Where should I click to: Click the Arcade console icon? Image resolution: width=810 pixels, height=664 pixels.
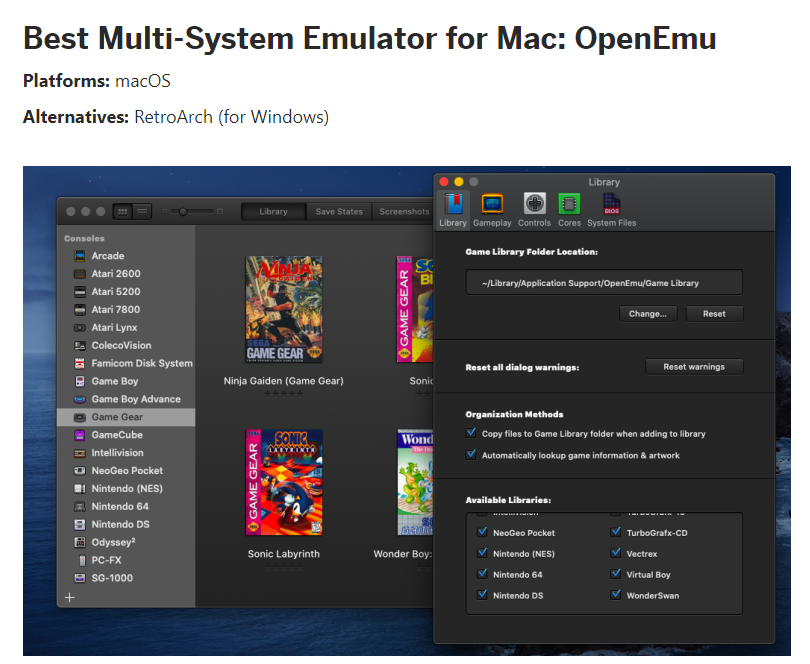(x=80, y=256)
